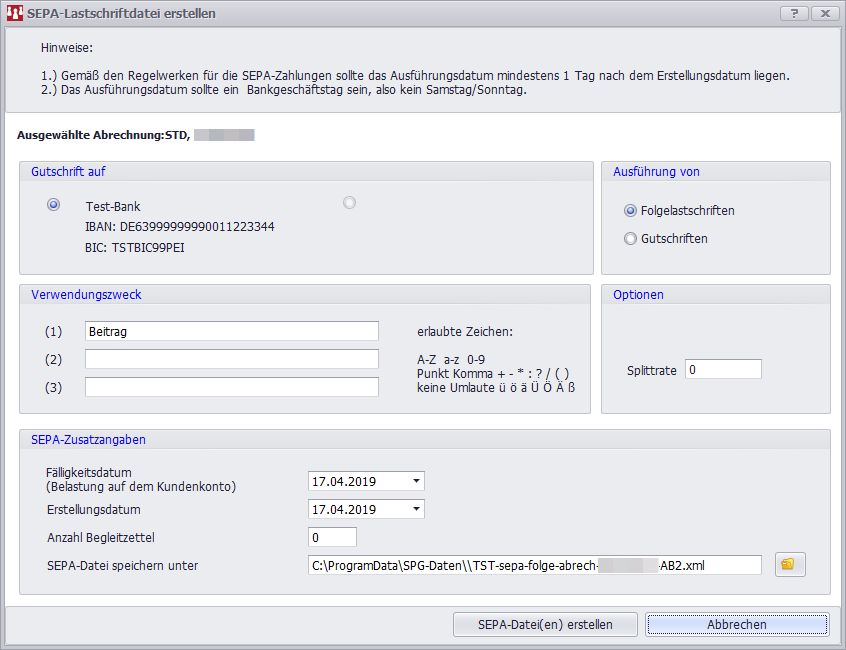846x650 pixels.
Task: Select the unlabeled second bank radio button
Action: point(349,203)
